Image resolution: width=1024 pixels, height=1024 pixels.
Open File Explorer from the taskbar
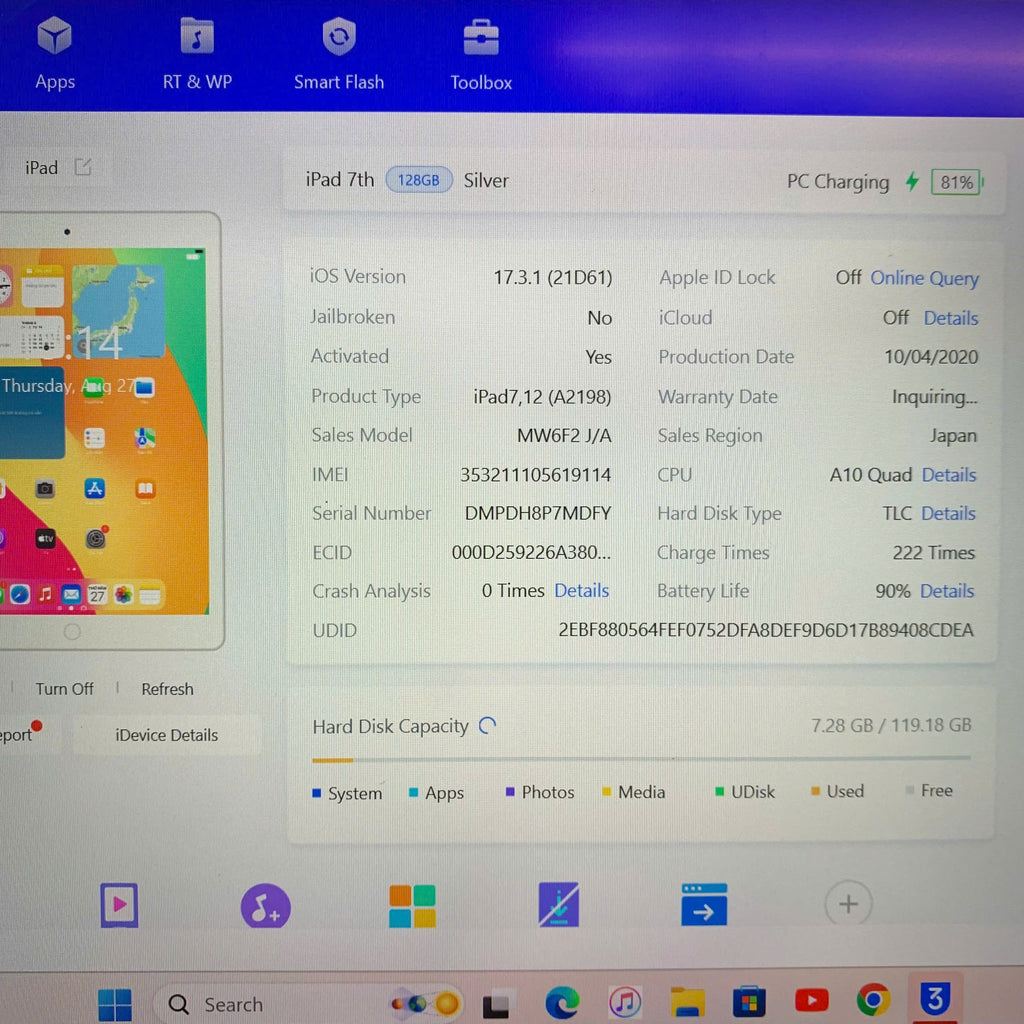[688, 1002]
